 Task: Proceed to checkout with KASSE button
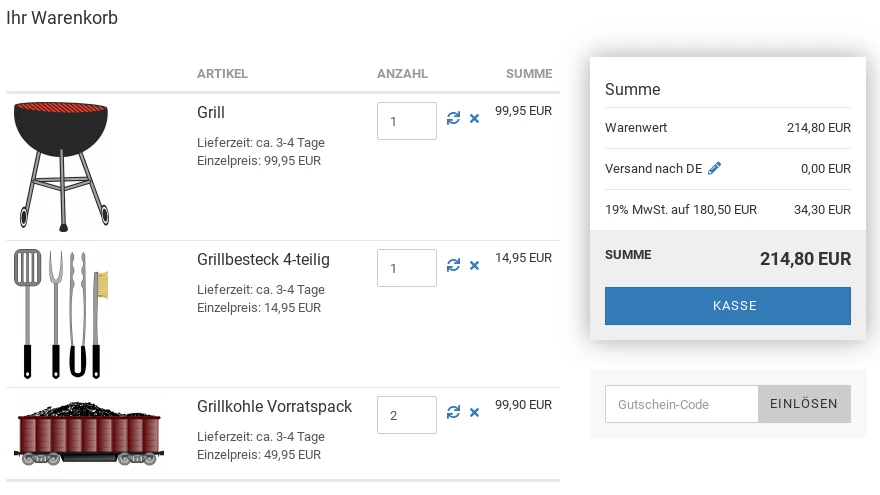(728, 306)
